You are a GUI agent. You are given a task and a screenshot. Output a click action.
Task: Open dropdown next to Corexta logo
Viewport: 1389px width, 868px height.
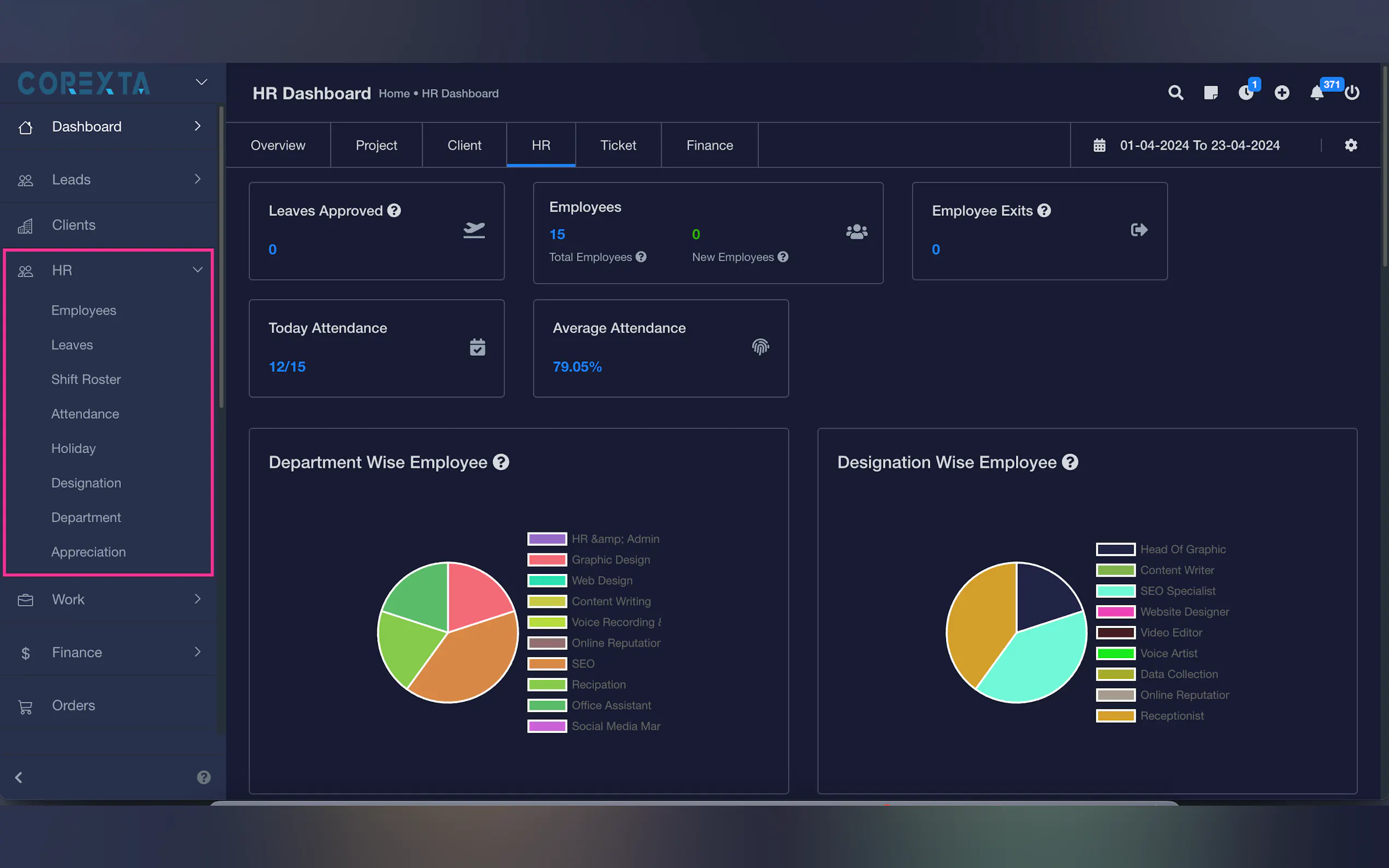point(201,82)
